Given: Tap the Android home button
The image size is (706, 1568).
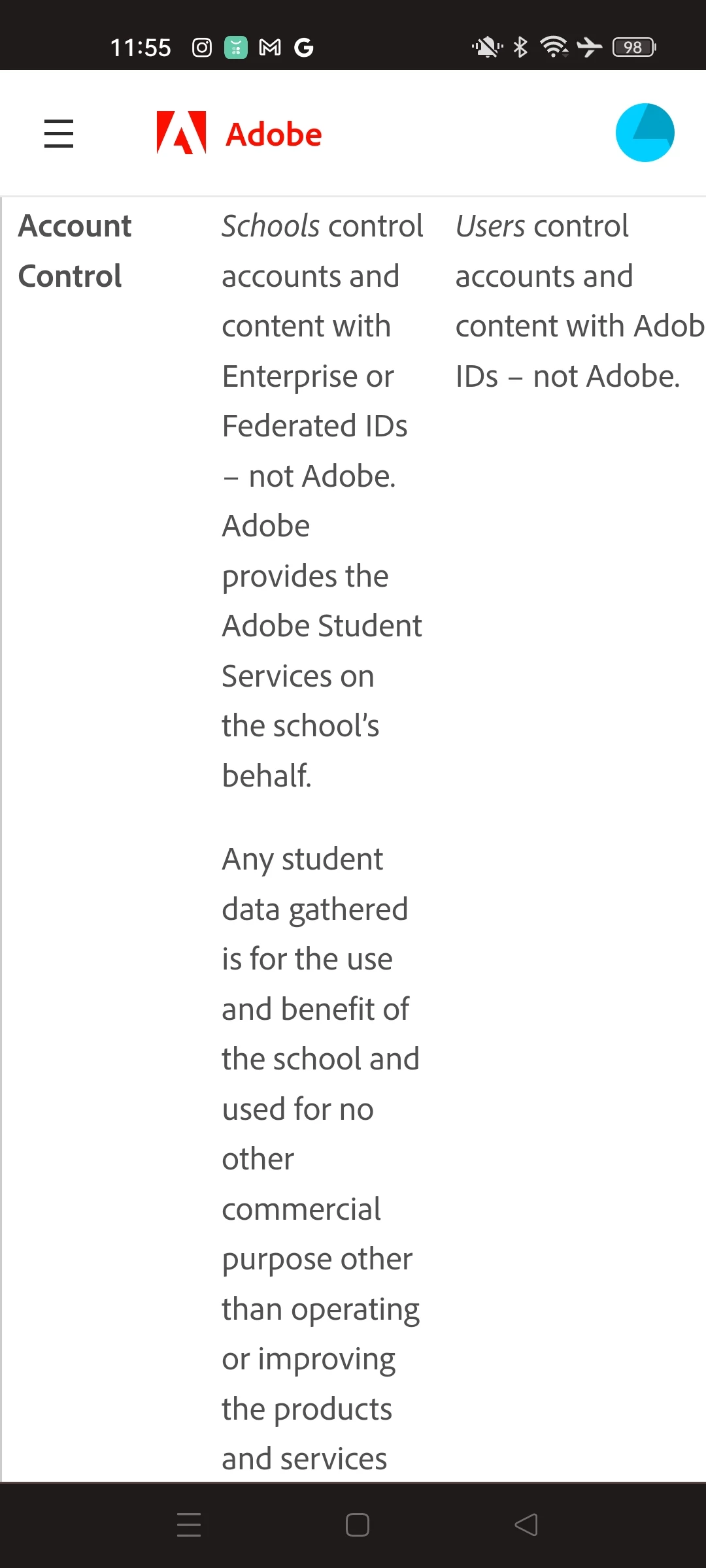Looking at the screenshot, I should (x=358, y=1525).
